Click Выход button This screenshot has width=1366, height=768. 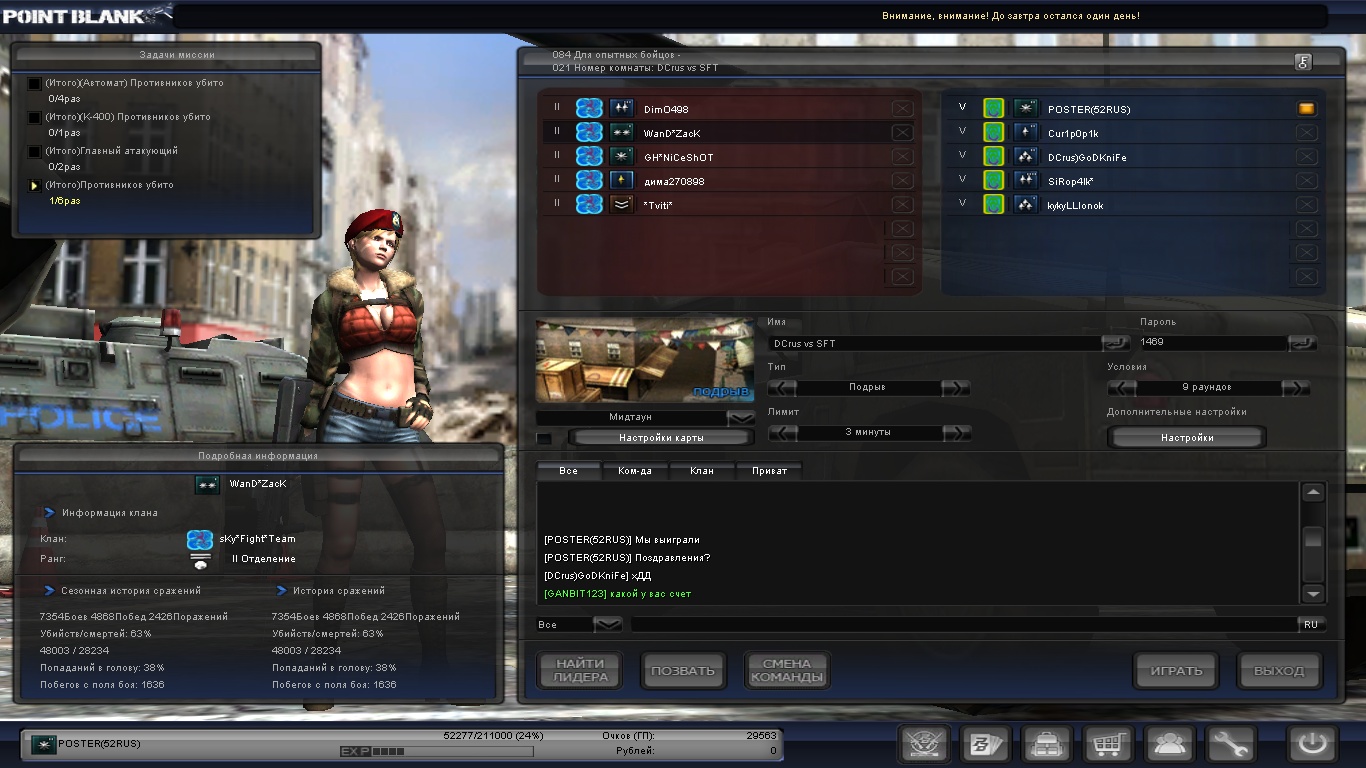coord(1279,671)
